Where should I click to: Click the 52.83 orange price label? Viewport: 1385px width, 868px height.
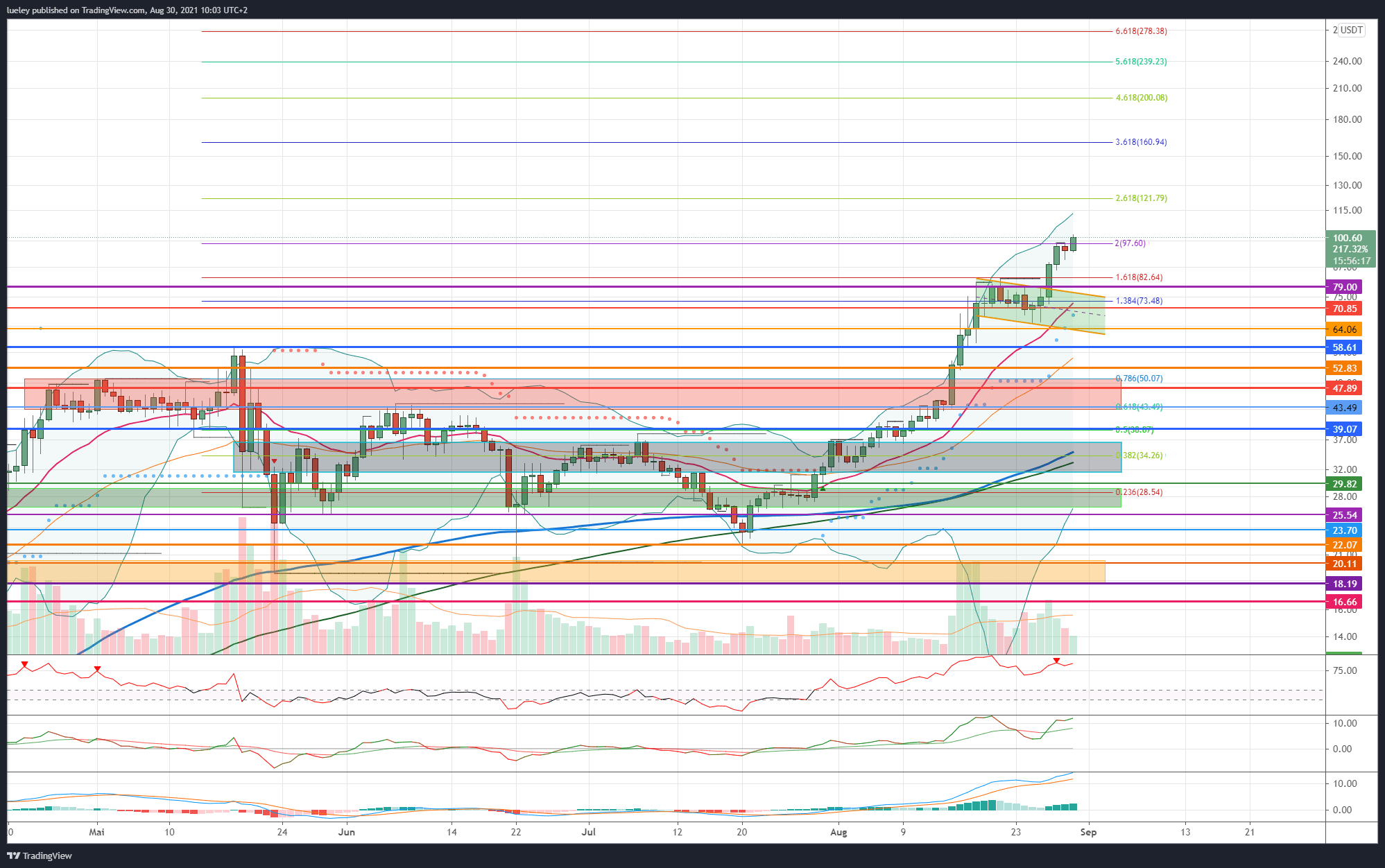1344,368
